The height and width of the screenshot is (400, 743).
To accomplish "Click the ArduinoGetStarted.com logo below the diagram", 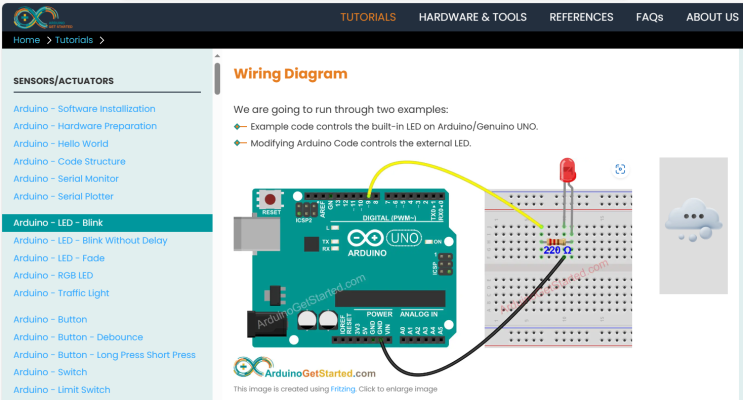I will (304, 368).
